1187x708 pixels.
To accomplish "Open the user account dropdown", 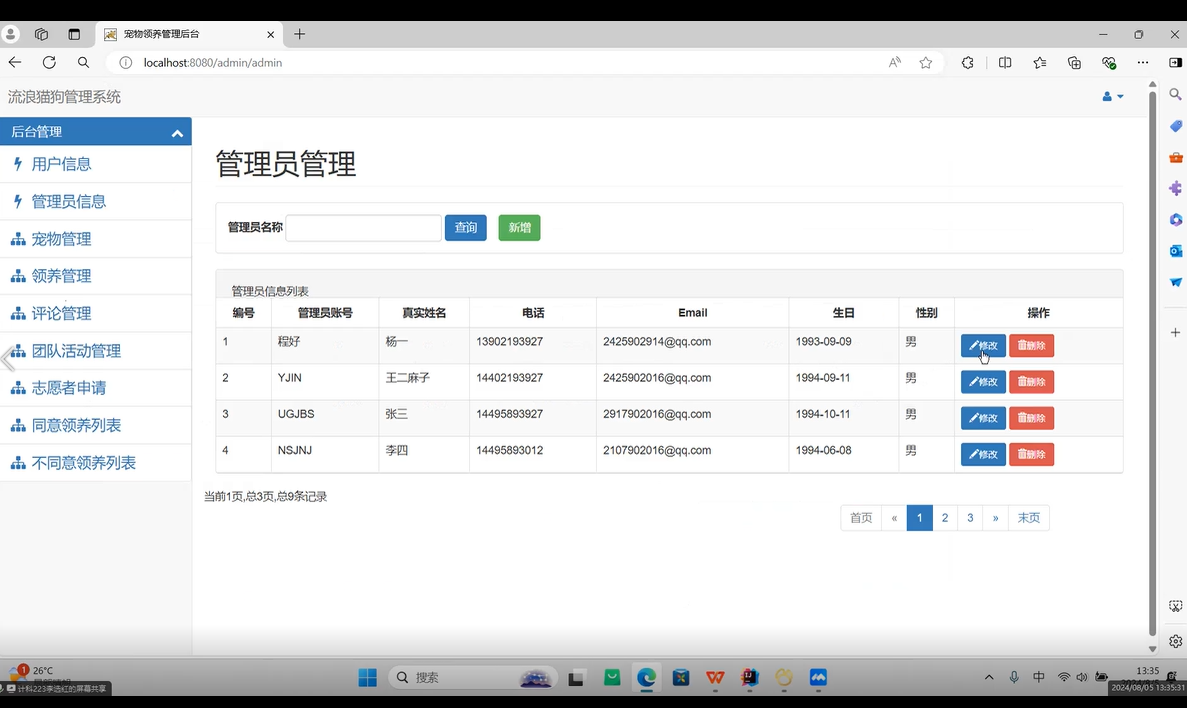I will [x=1112, y=97].
